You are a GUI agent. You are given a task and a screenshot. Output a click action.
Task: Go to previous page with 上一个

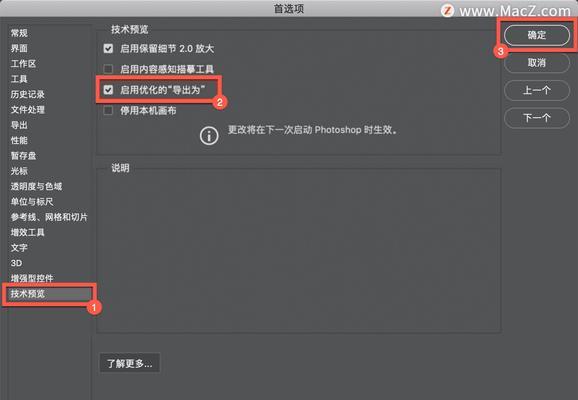(x=537, y=90)
